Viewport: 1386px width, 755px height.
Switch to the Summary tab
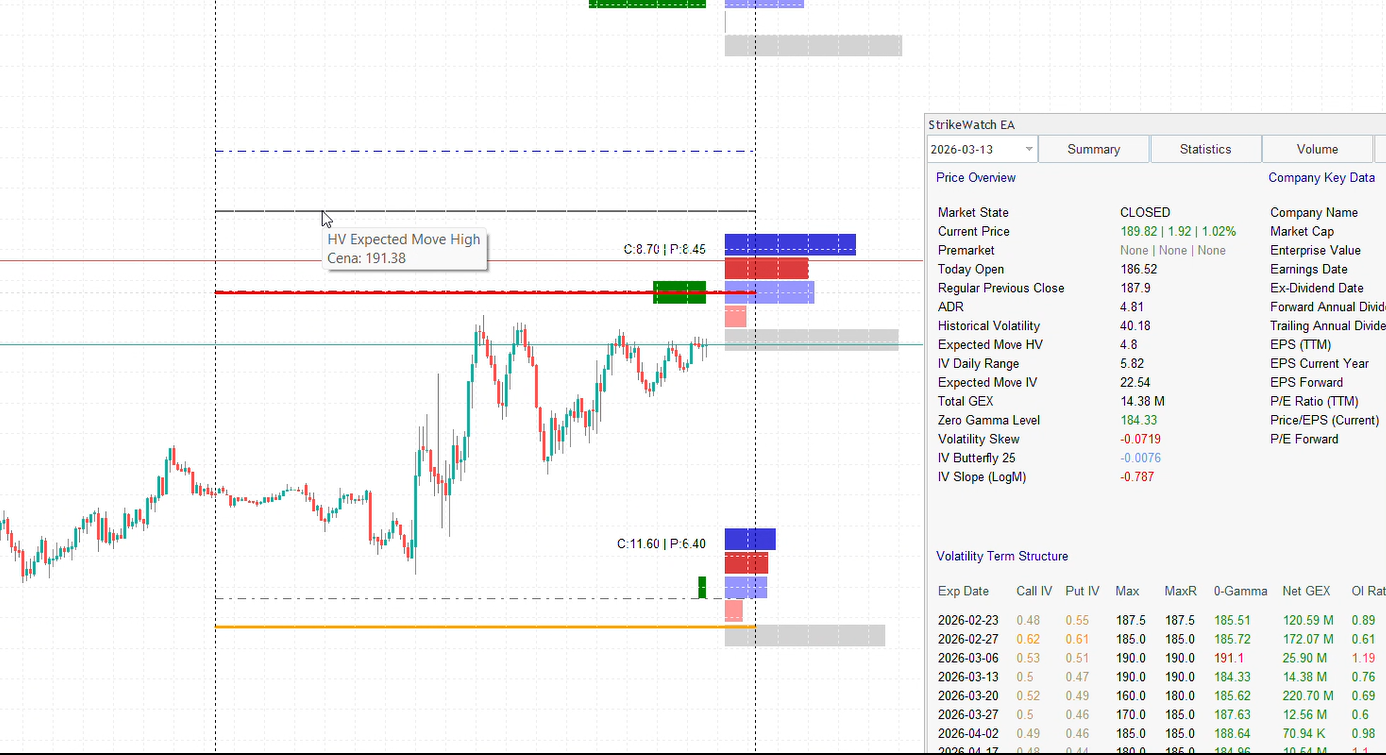[1093, 149]
